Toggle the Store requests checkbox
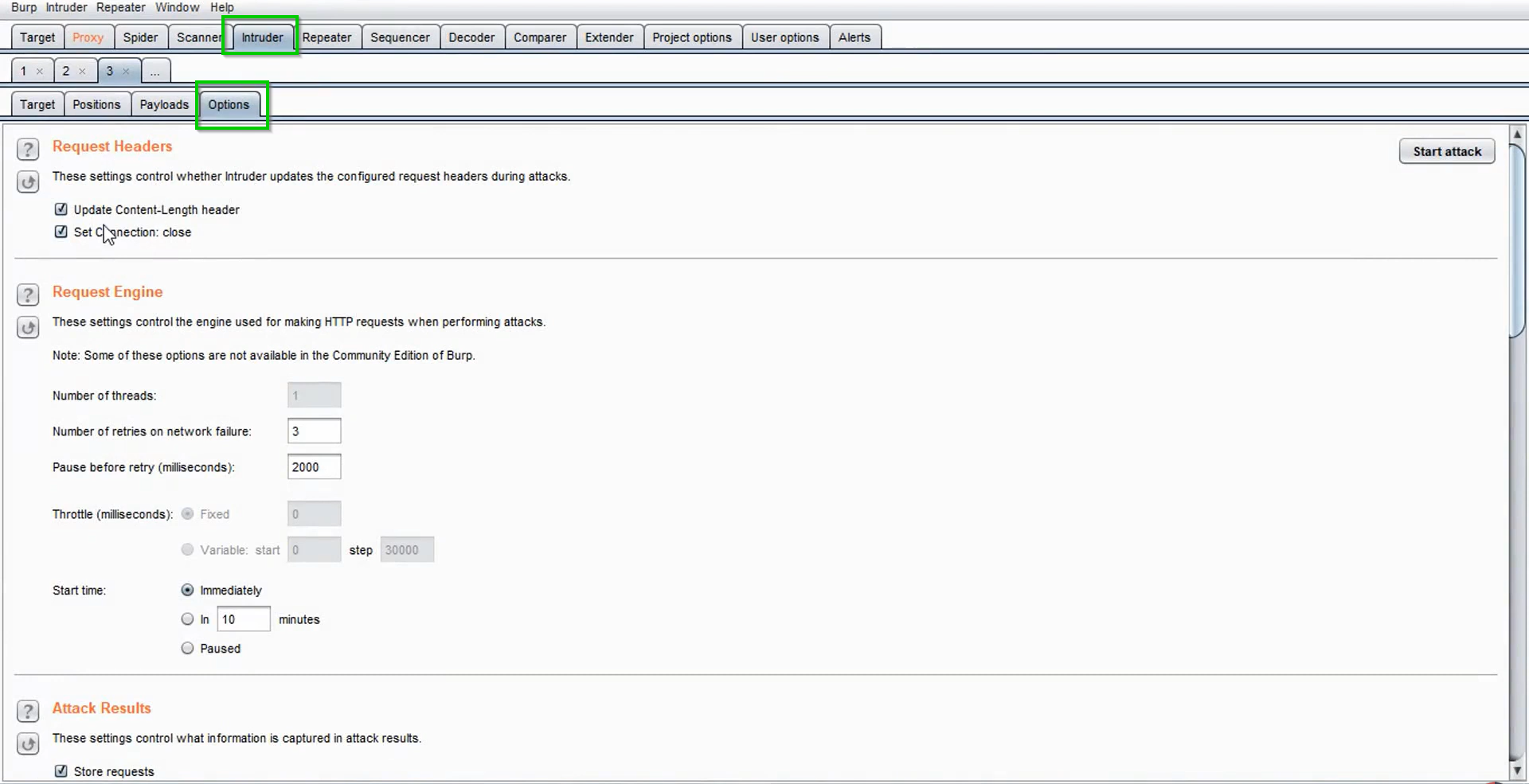 click(61, 770)
